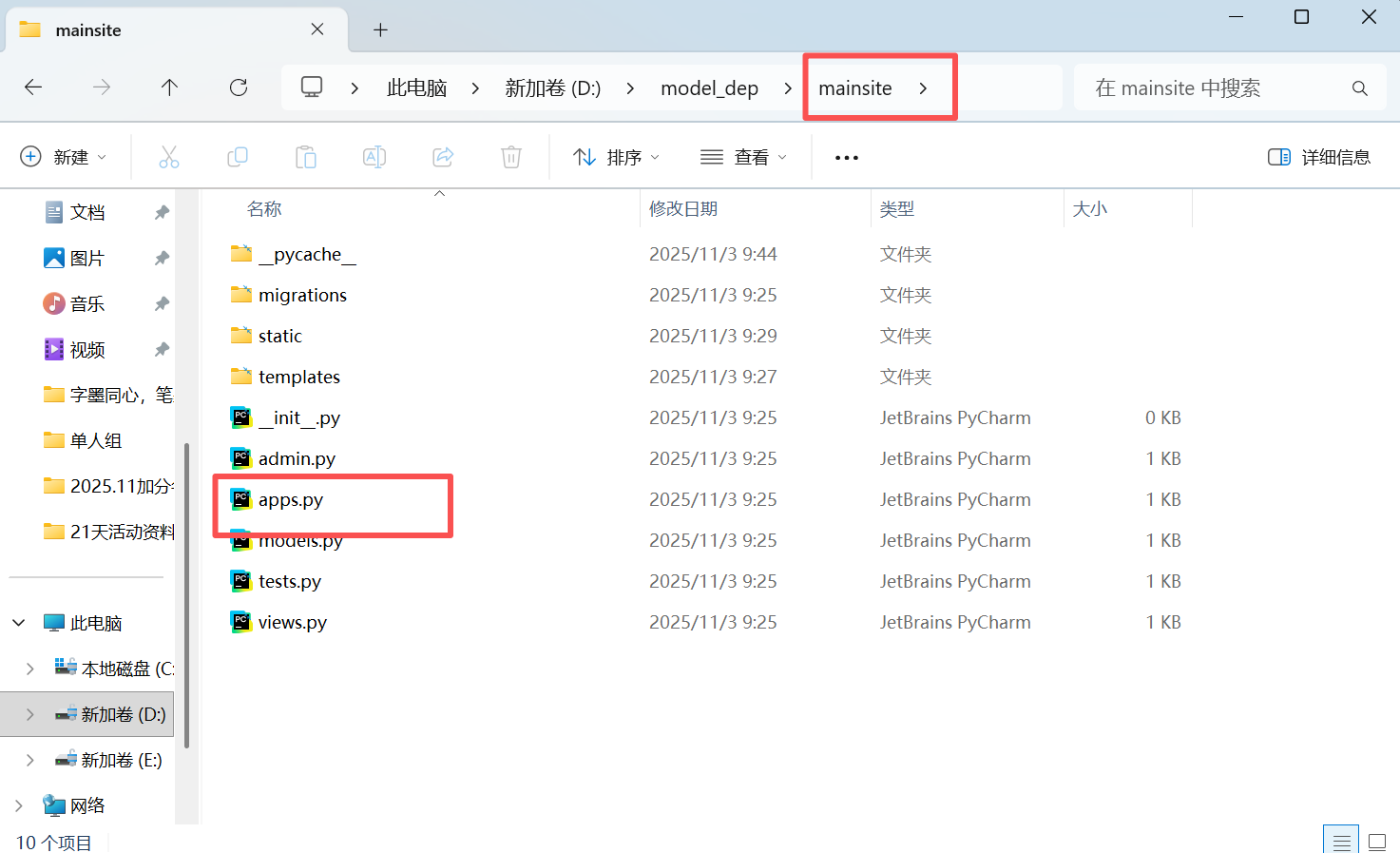Click model_dep in the address breadcrumb

point(709,88)
